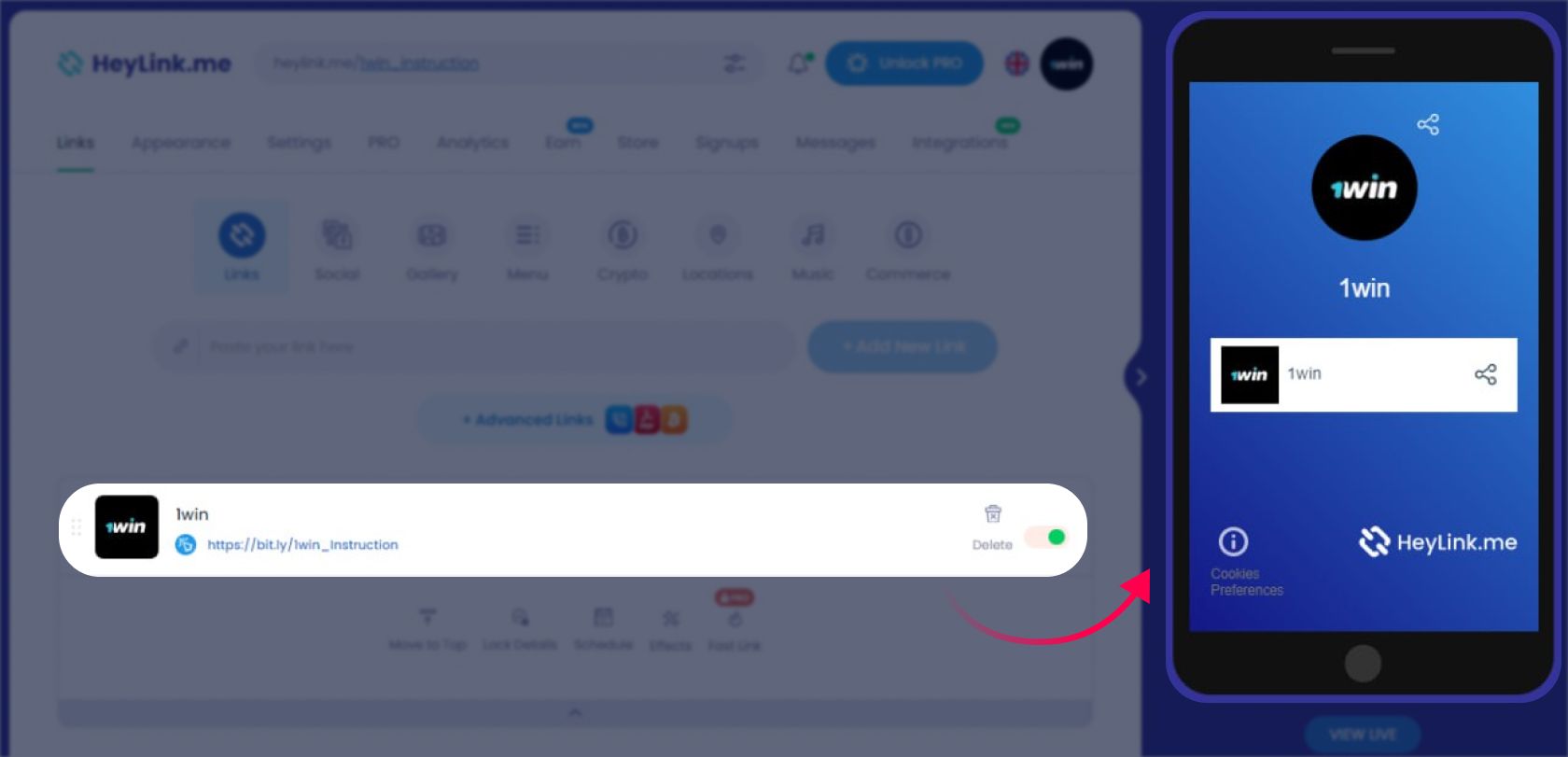This screenshot has height=757, width=1568.
Task: Open the notifications bell icon
Action: coord(799,63)
